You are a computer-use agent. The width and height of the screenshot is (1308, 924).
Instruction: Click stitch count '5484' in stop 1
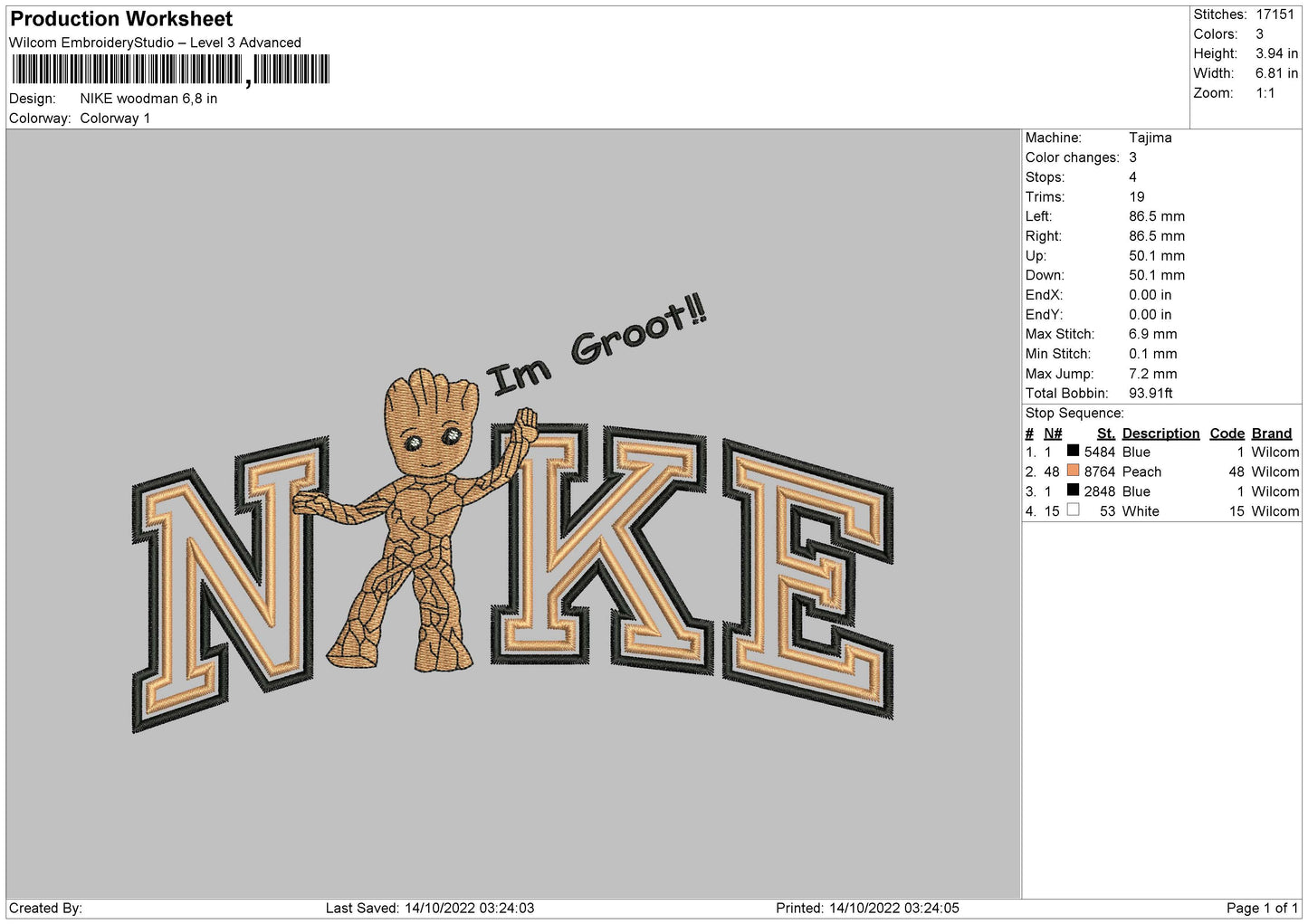coord(1100,452)
